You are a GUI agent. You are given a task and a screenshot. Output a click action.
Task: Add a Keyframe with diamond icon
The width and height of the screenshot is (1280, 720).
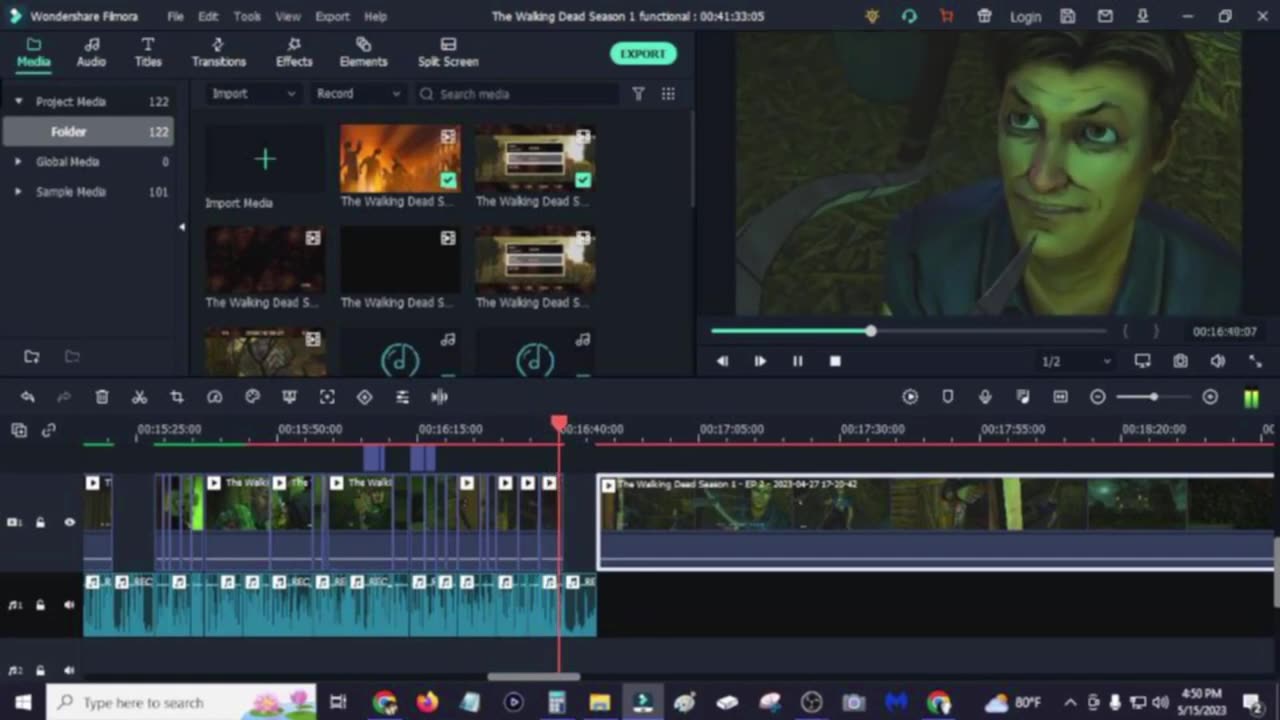[364, 397]
